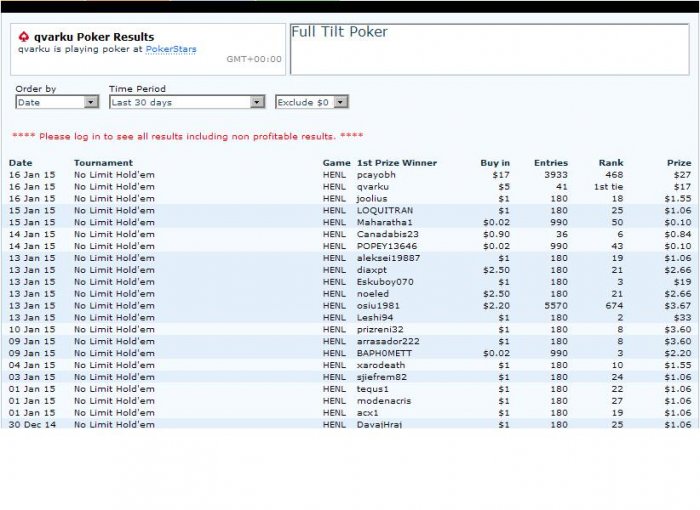700x510 pixels.
Task: Expand the Last 30 days time period dropdown
Action: (x=187, y=102)
